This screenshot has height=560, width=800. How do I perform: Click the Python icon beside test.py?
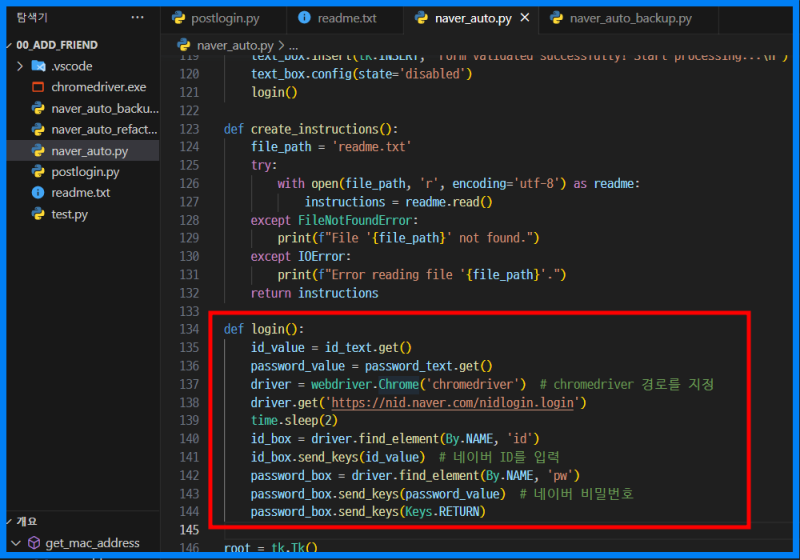click(x=38, y=214)
